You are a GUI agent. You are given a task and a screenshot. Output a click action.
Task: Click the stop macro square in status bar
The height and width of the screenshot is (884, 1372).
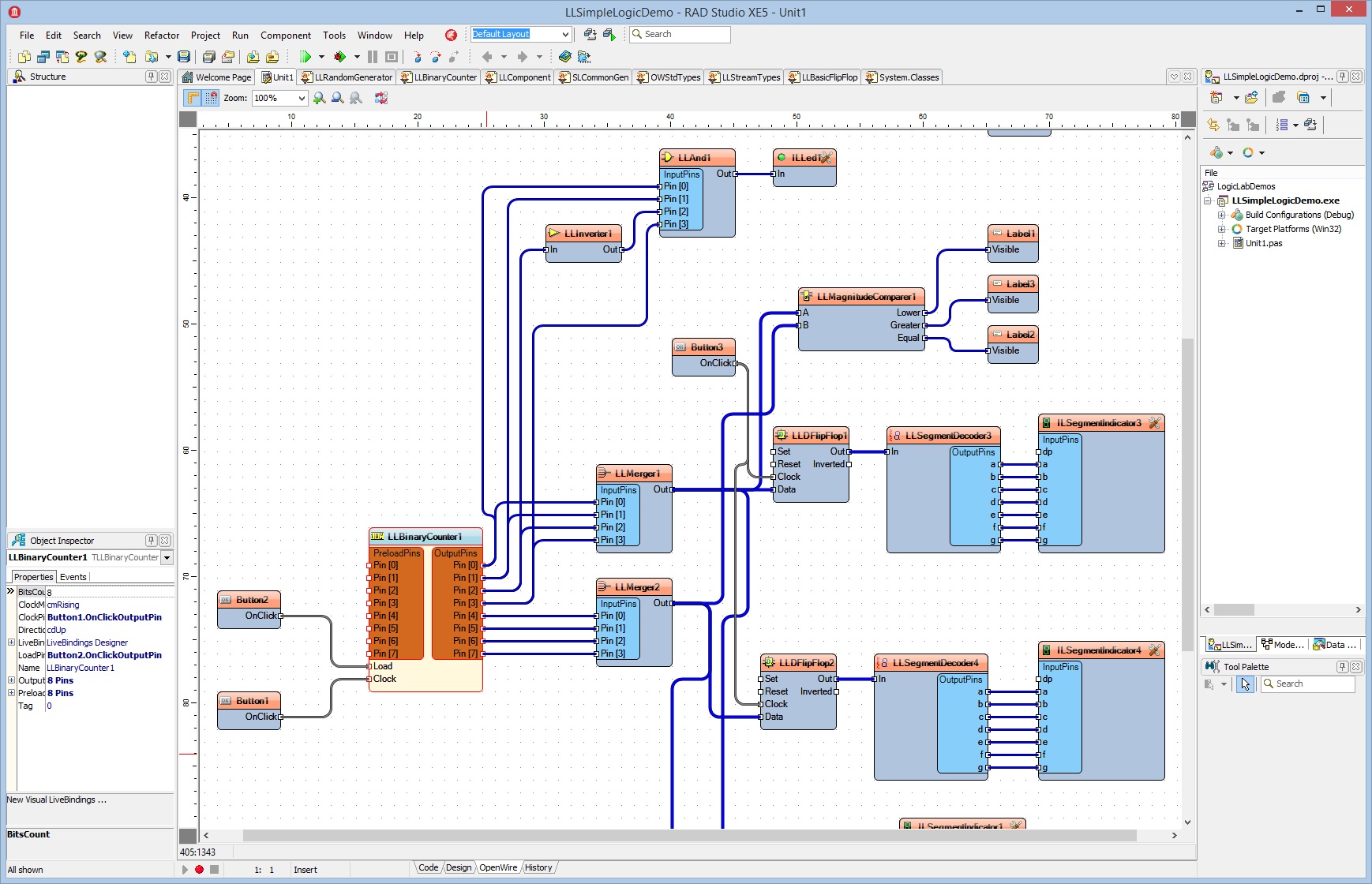click(x=214, y=870)
